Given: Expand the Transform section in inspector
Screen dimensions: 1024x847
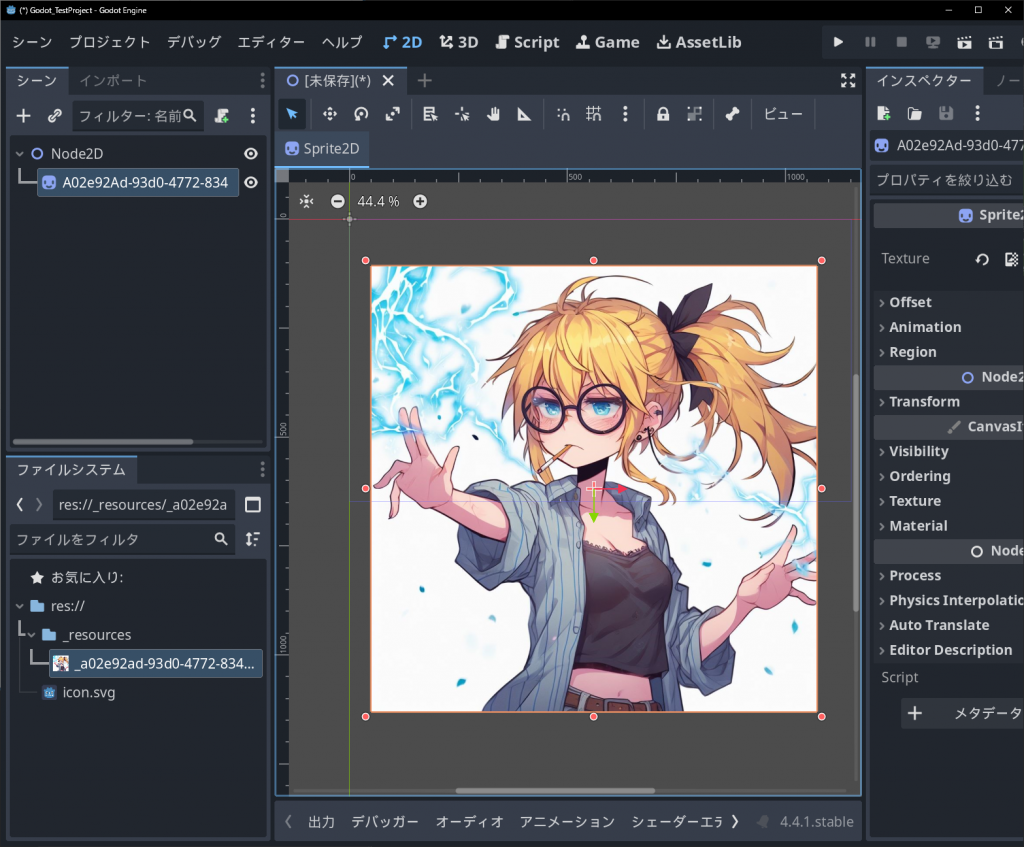Looking at the screenshot, I should [924, 402].
